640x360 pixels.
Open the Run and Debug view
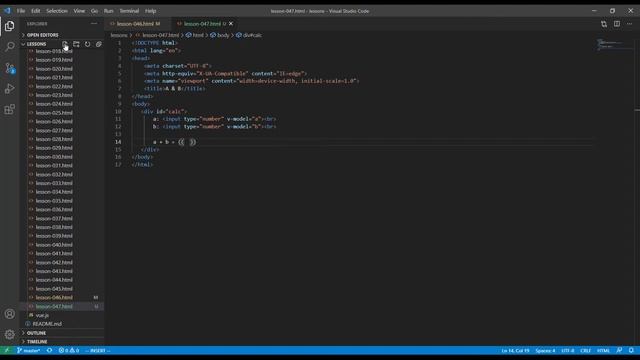pos(9,89)
